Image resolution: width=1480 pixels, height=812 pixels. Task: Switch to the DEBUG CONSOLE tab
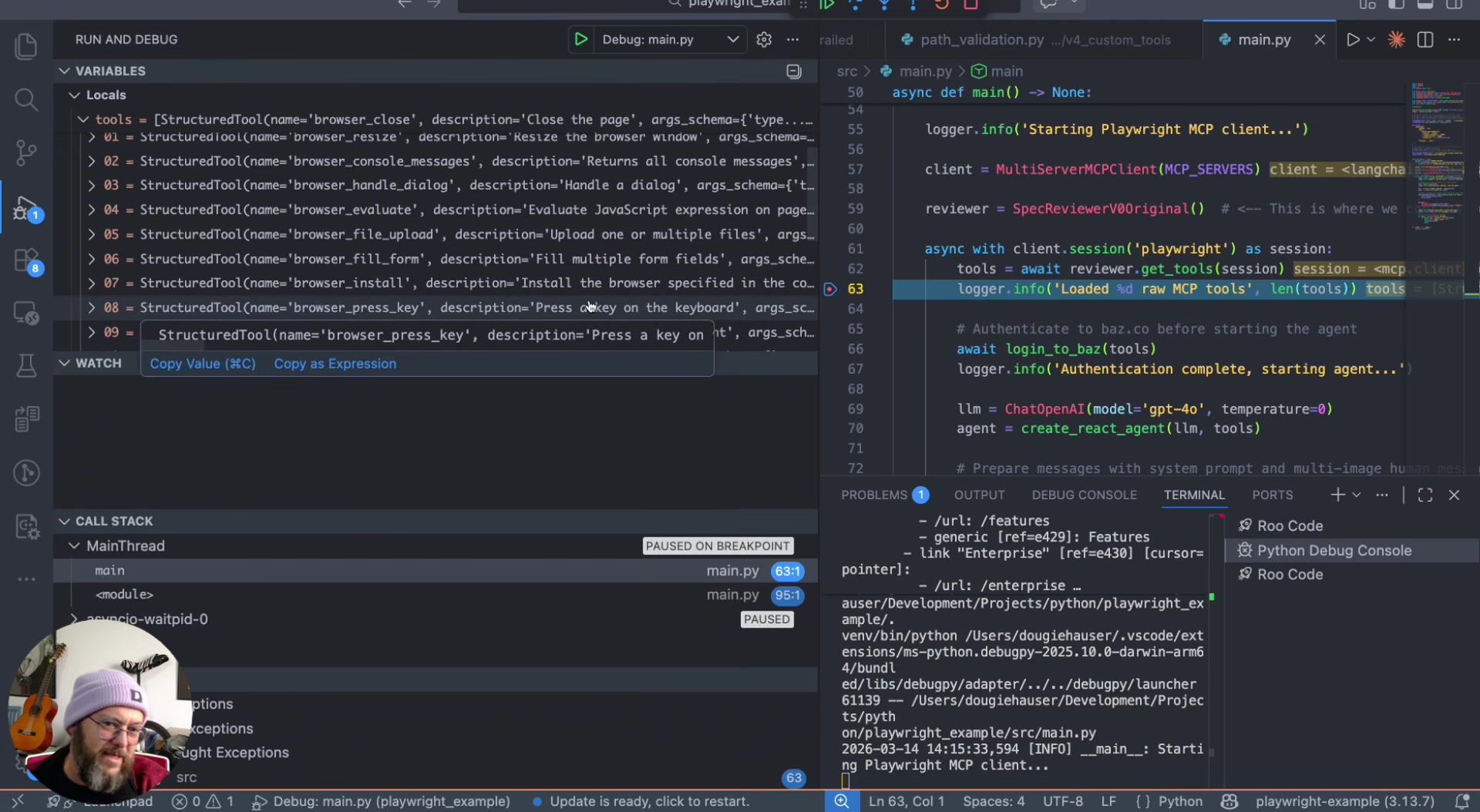click(1084, 495)
